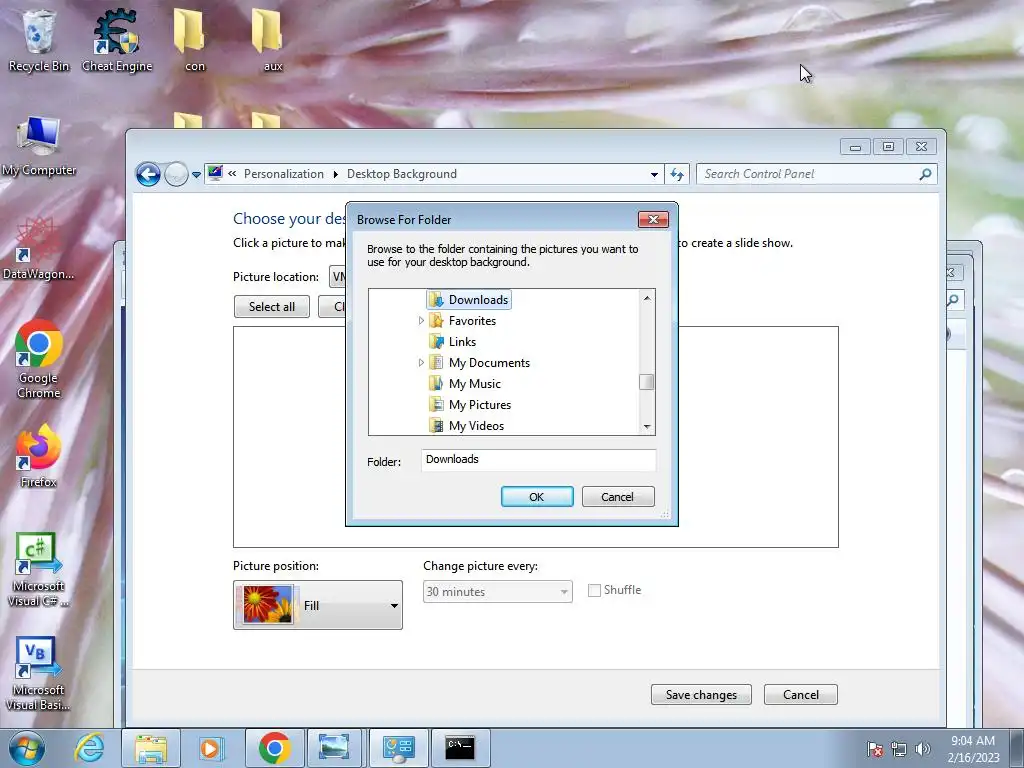Viewport: 1024px width, 768px height.
Task: Toggle the Shuffle checkbox
Action: point(594,590)
